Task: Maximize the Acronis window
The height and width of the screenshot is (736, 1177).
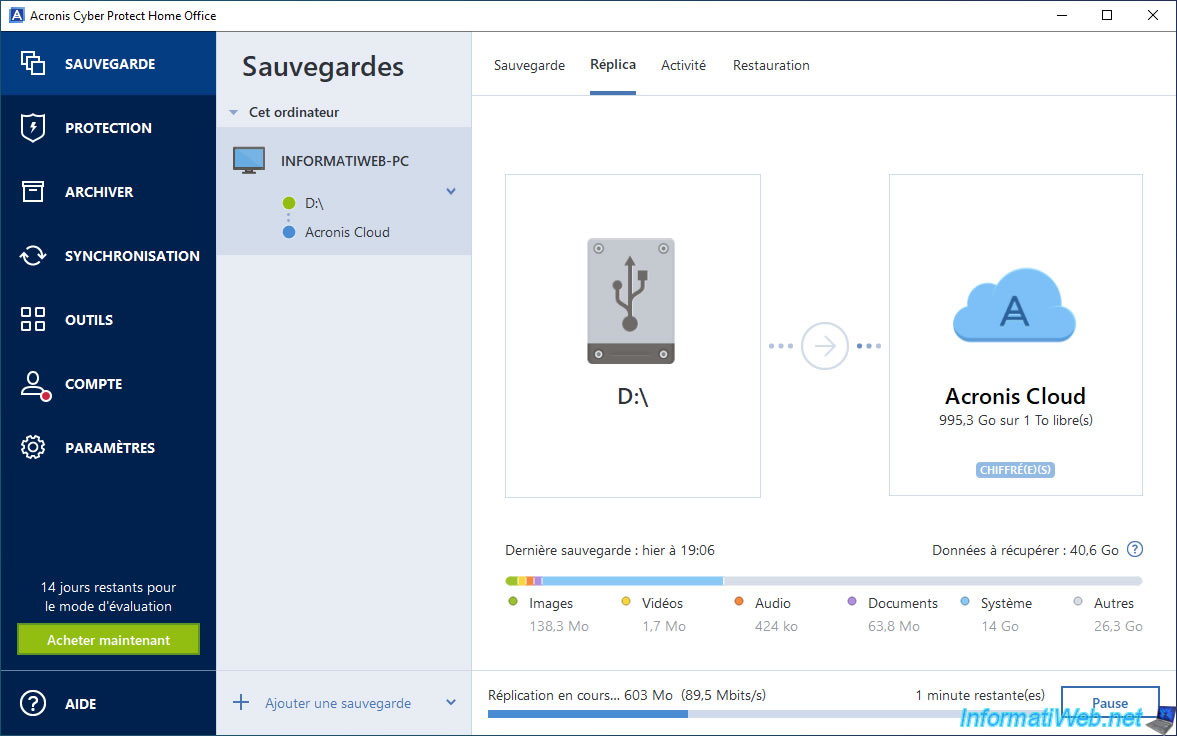Action: point(1107,15)
